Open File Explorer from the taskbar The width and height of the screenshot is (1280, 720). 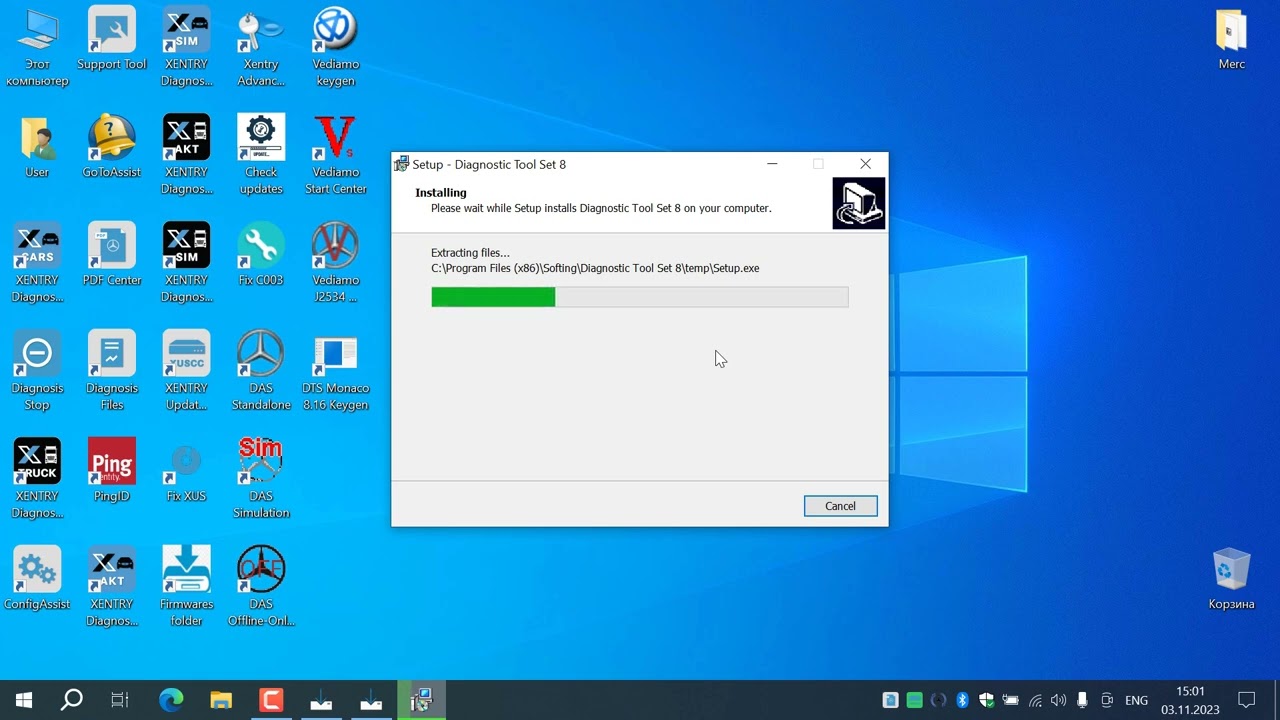coord(221,700)
